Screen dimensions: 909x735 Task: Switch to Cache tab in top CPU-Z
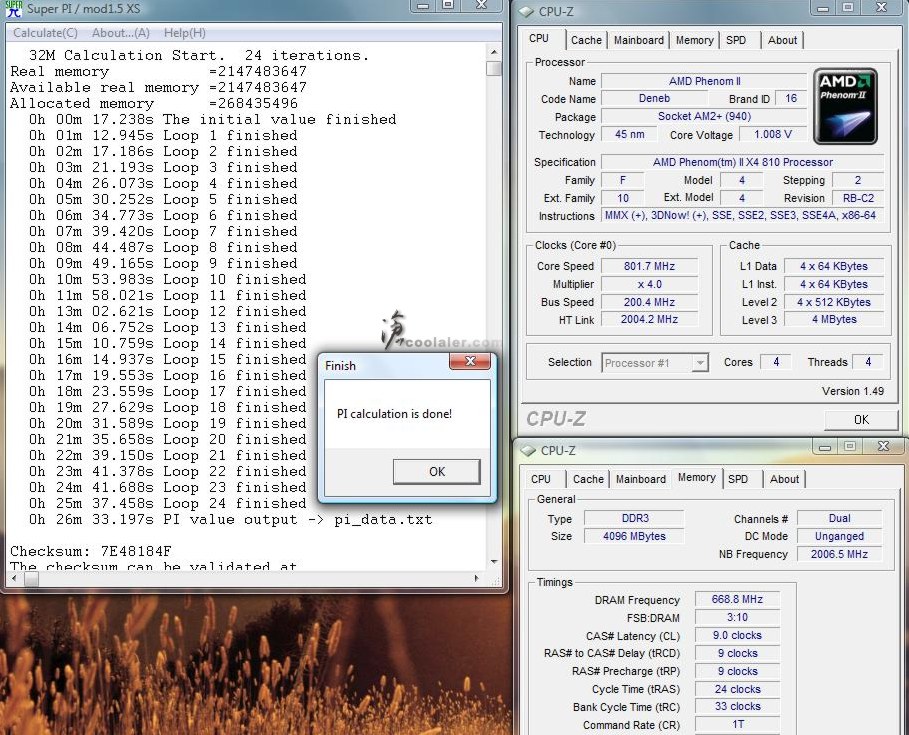pyautogui.click(x=586, y=40)
